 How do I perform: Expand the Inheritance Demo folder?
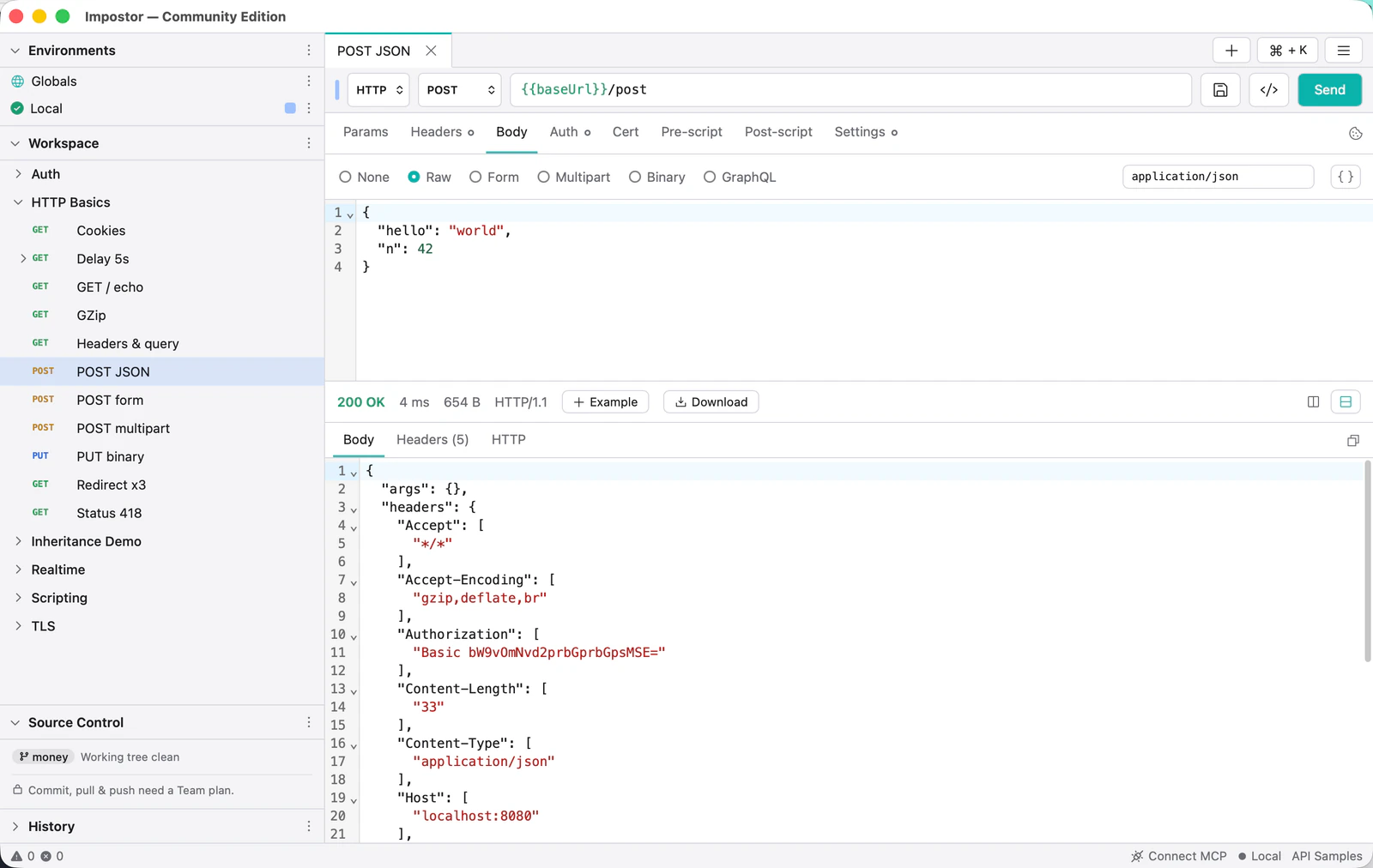(x=18, y=541)
